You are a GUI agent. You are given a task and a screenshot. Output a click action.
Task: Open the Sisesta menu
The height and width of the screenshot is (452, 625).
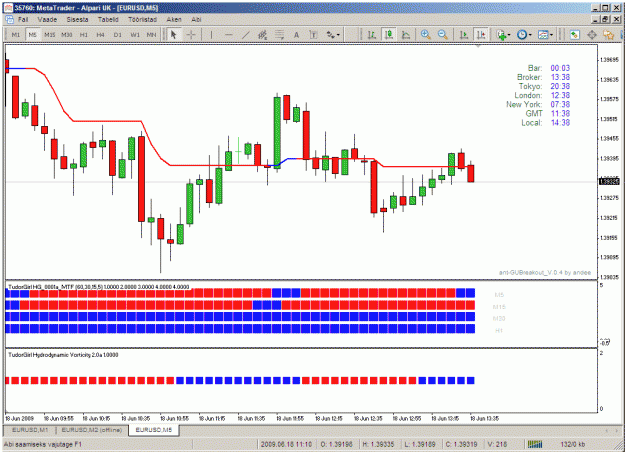click(77, 19)
